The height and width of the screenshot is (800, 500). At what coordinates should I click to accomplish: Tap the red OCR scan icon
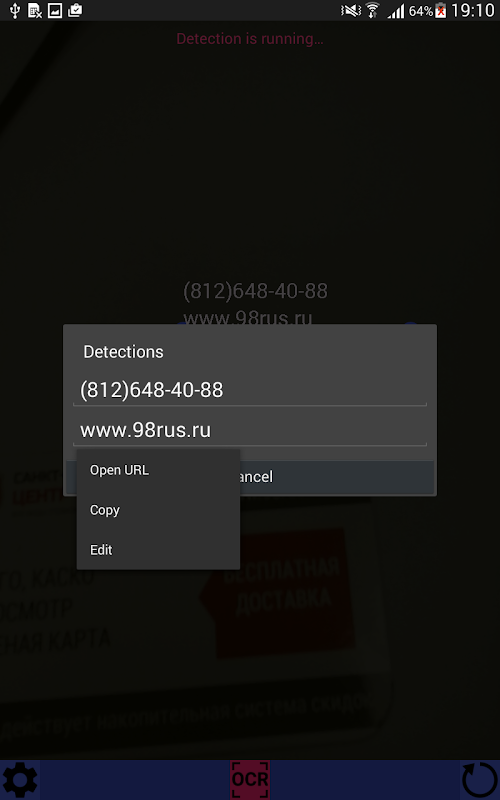[249, 780]
